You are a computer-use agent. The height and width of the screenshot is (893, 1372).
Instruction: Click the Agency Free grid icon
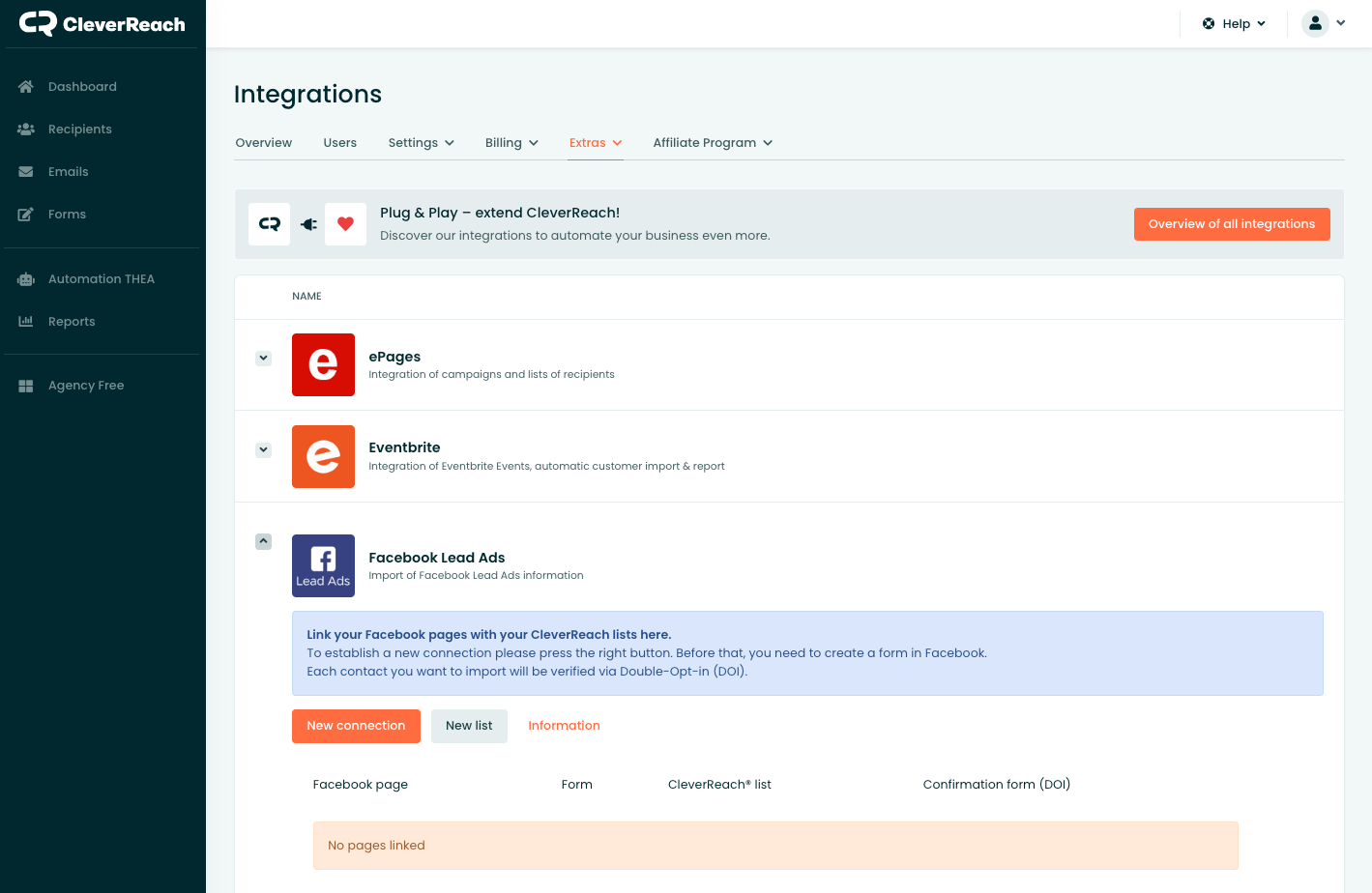click(26, 386)
